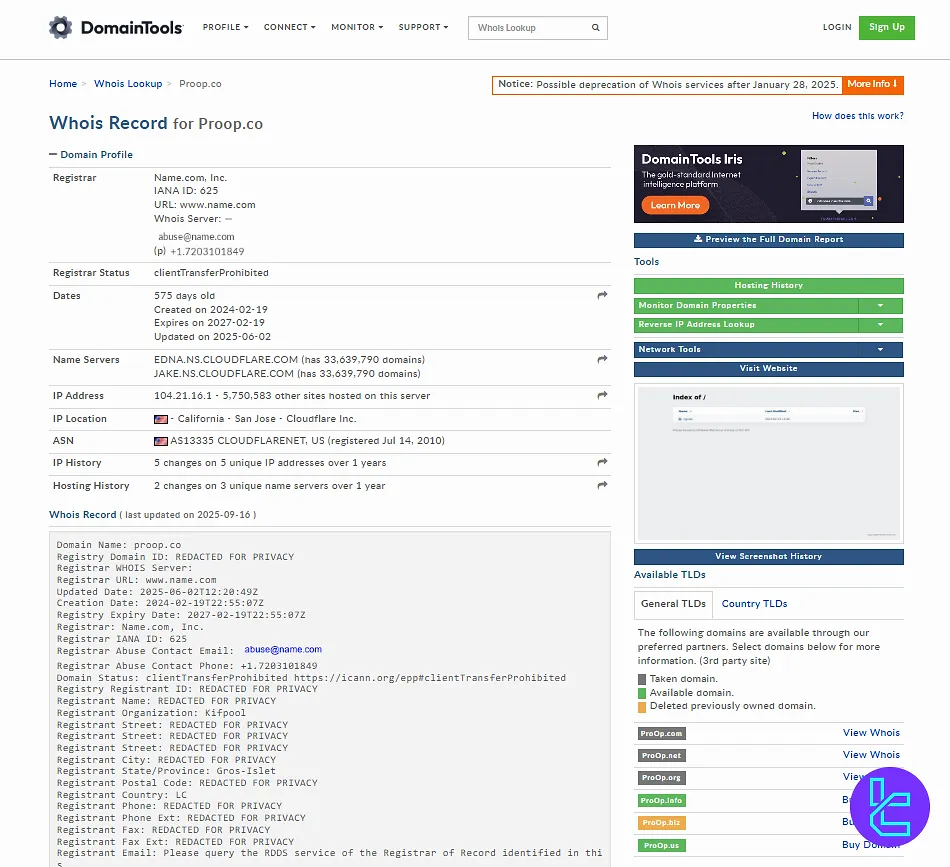The image size is (950, 867).
Task: Expand Monitor Domain Properties dropdown arrow
Action: coord(880,306)
